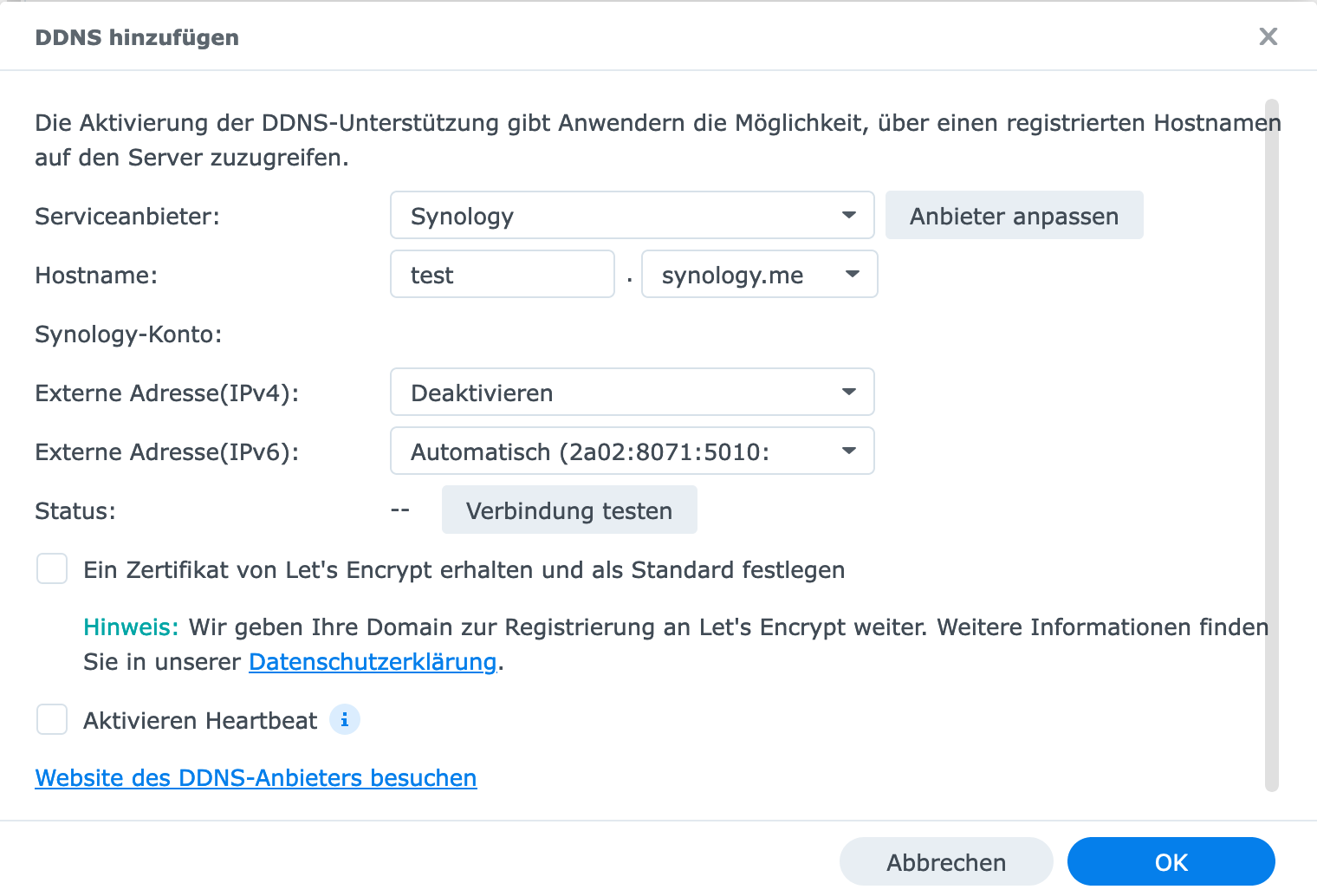The width and height of the screenshot is (1317, 896).
Task: Expand the Externe Adresse(IPv6) dropdown
Action: click(x=632, y=451)
